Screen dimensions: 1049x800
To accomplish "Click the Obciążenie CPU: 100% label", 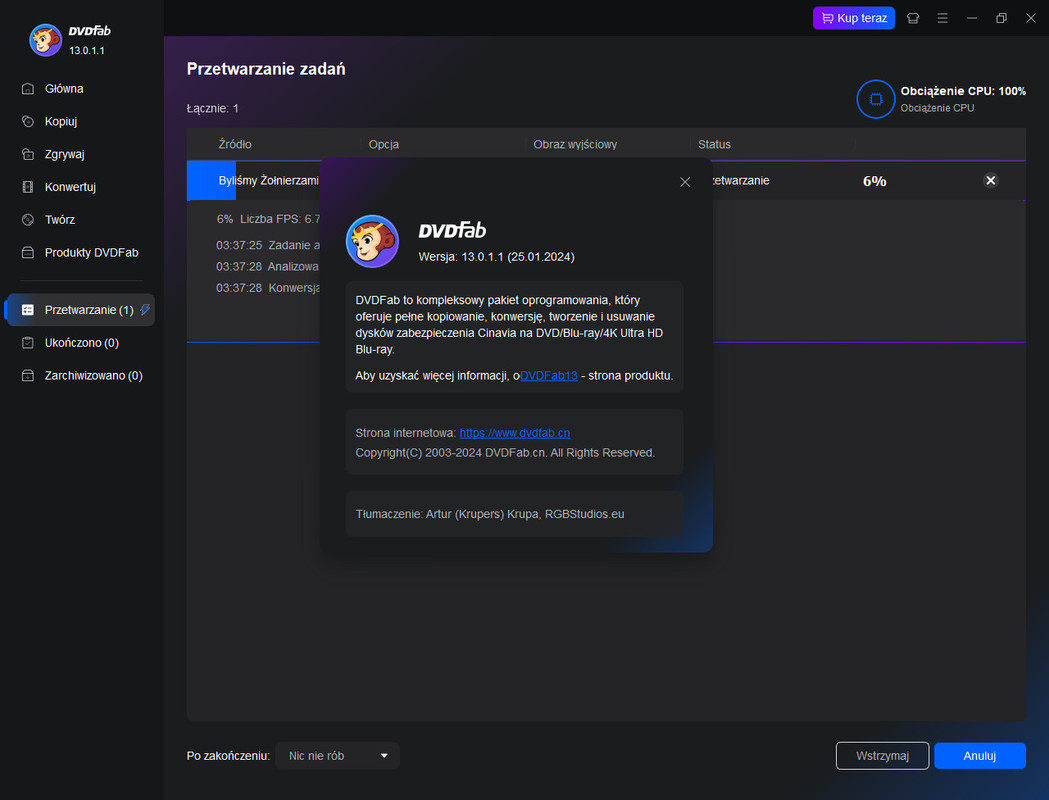I will click(x=963, y=91).
